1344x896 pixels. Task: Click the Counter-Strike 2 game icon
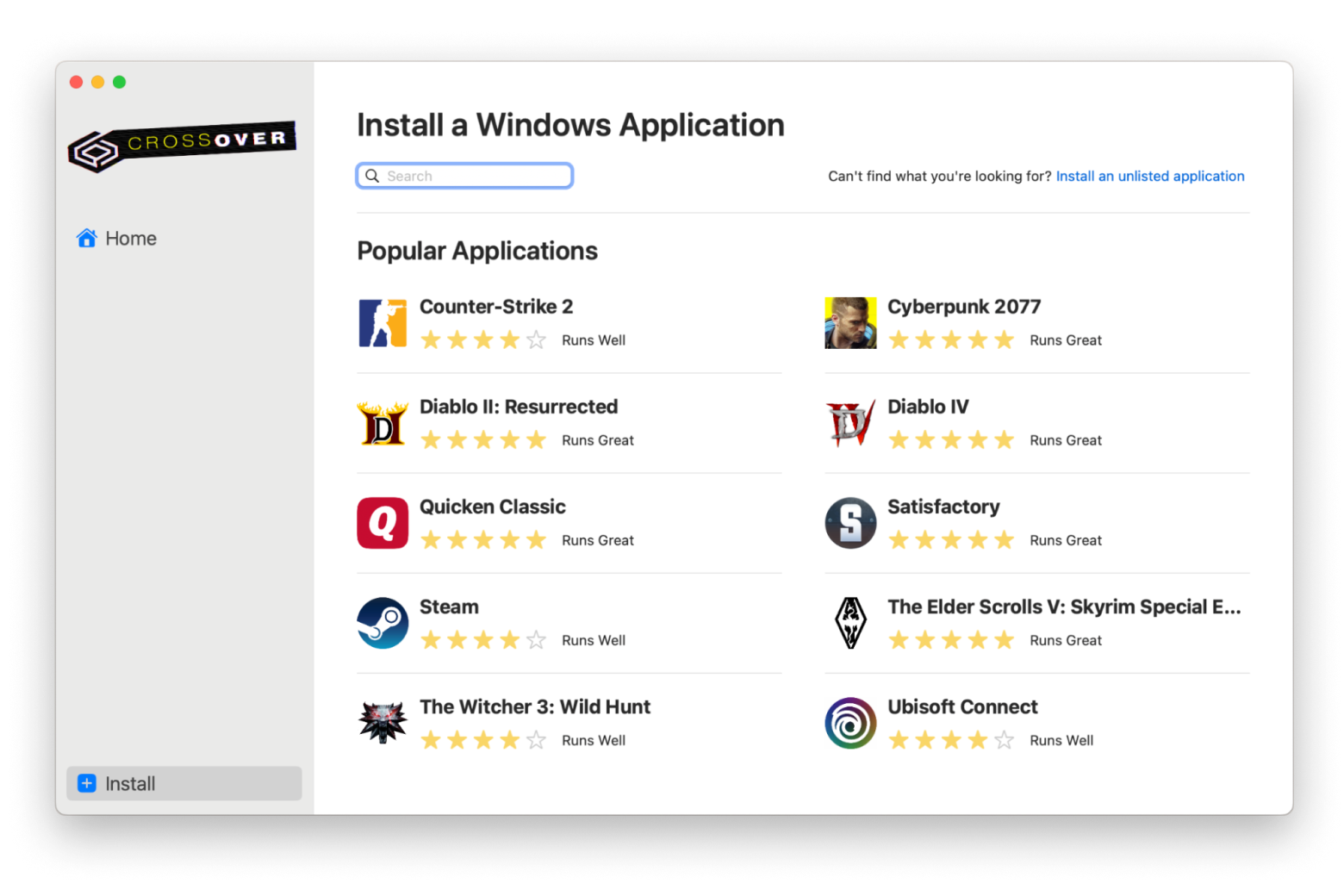click(x=383, y=323)
